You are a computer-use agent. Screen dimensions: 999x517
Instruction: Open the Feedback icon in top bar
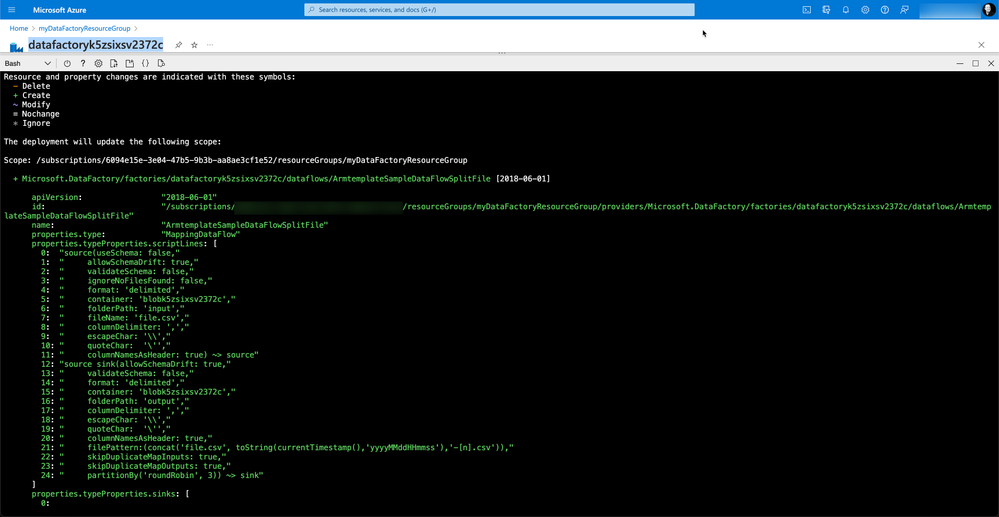904,10
